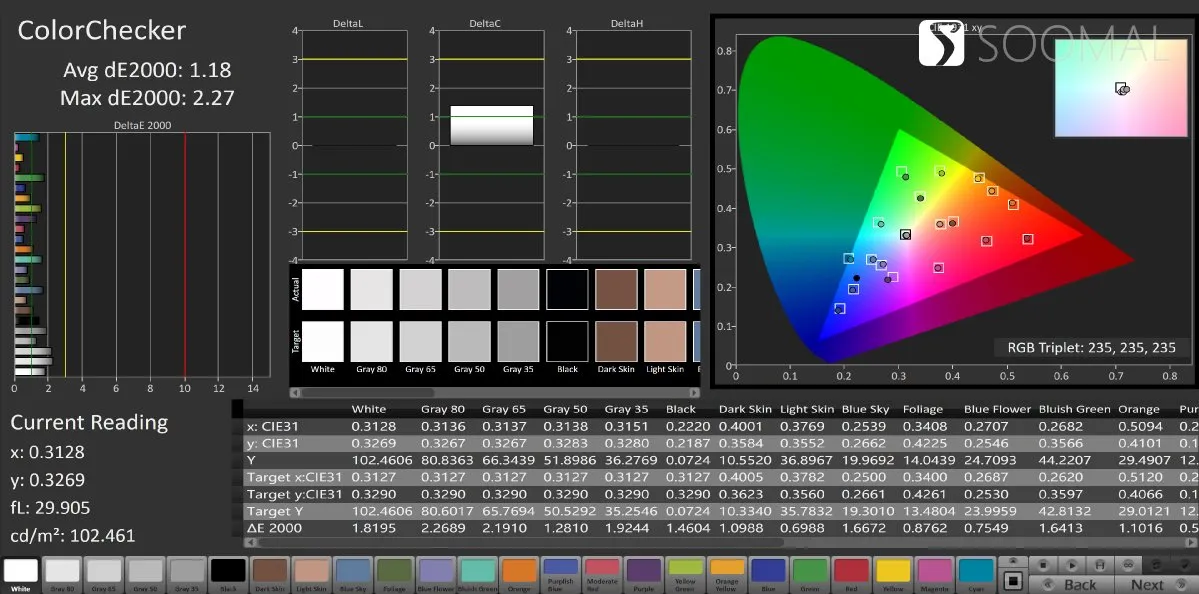Click the Target Y row label

click(277, 511)
